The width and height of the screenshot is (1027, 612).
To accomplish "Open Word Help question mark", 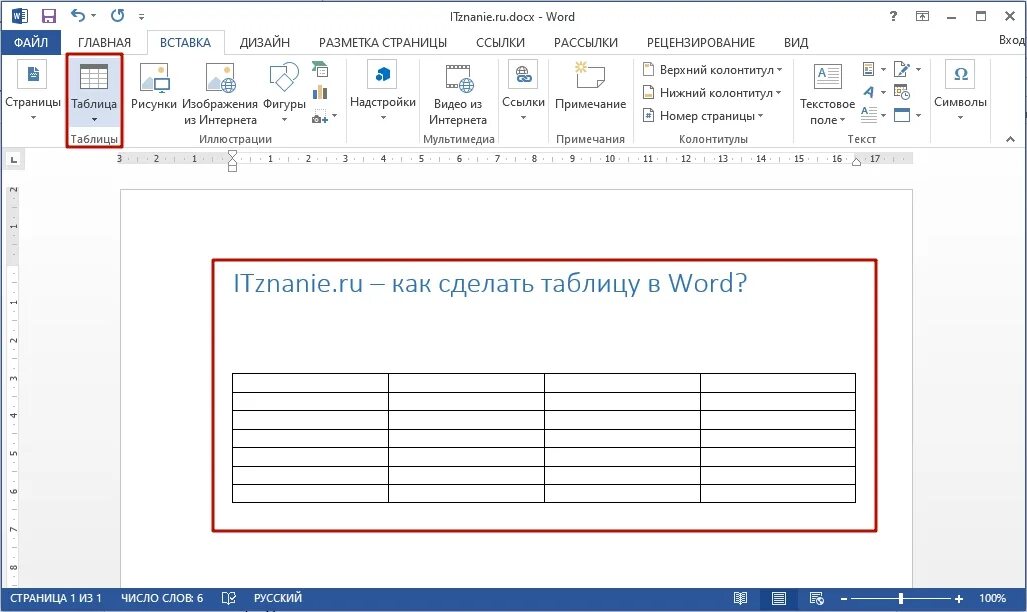I will (893, 16).
